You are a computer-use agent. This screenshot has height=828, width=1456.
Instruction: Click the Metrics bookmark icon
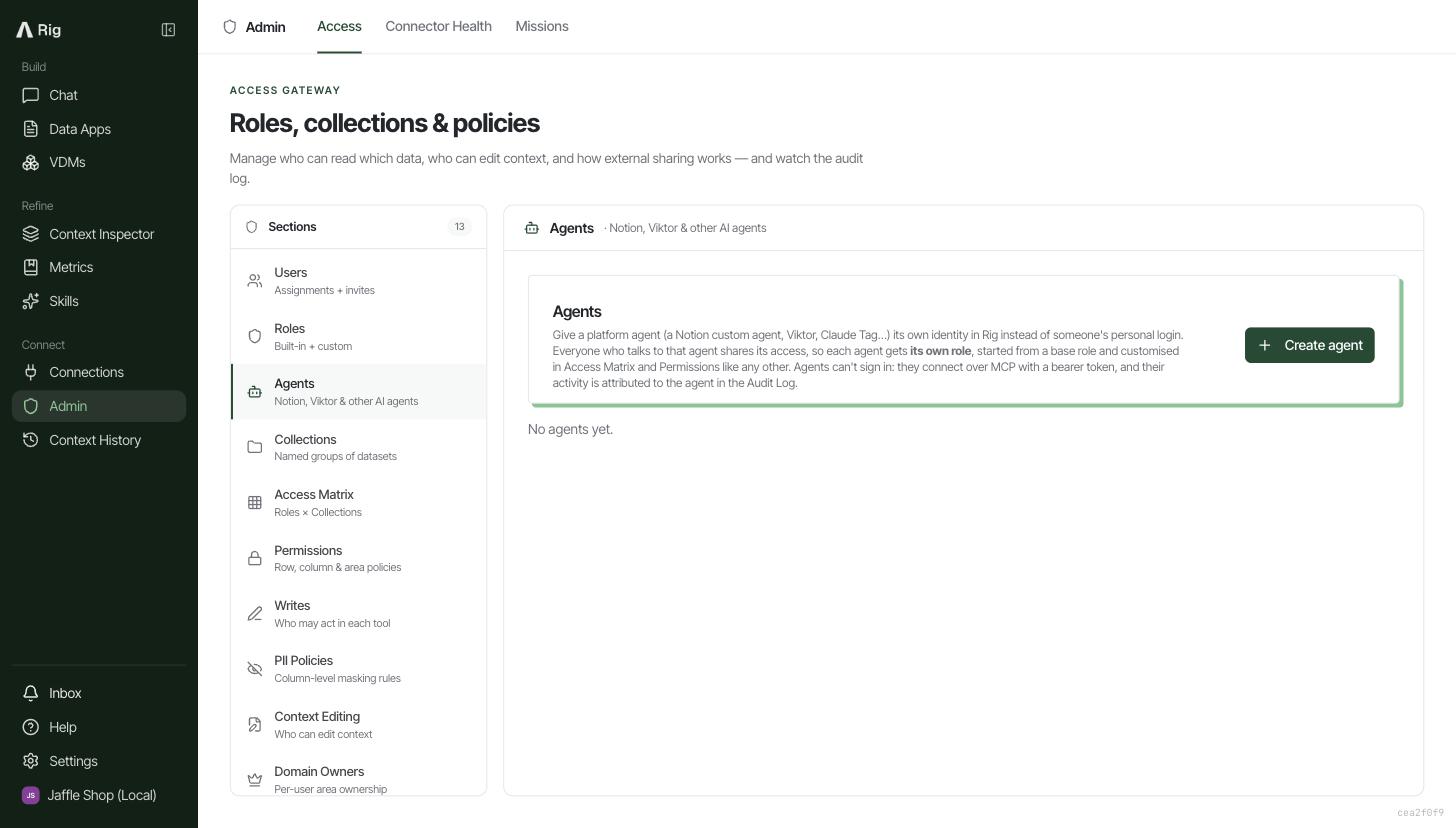(31, 267)
